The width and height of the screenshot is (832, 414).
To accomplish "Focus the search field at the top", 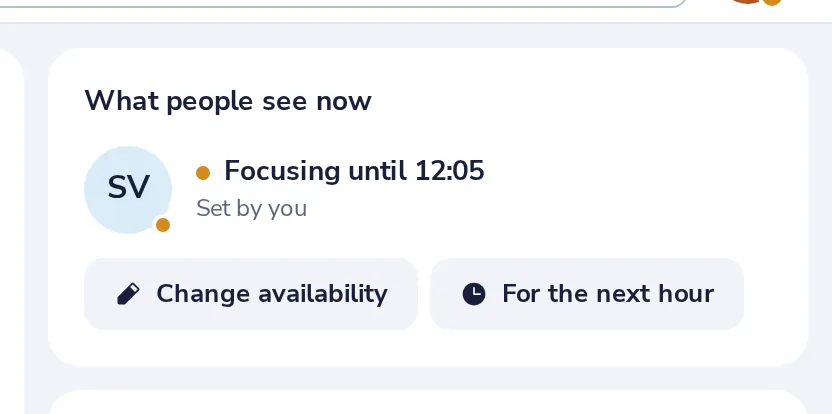I will click(x=340, y=3).
